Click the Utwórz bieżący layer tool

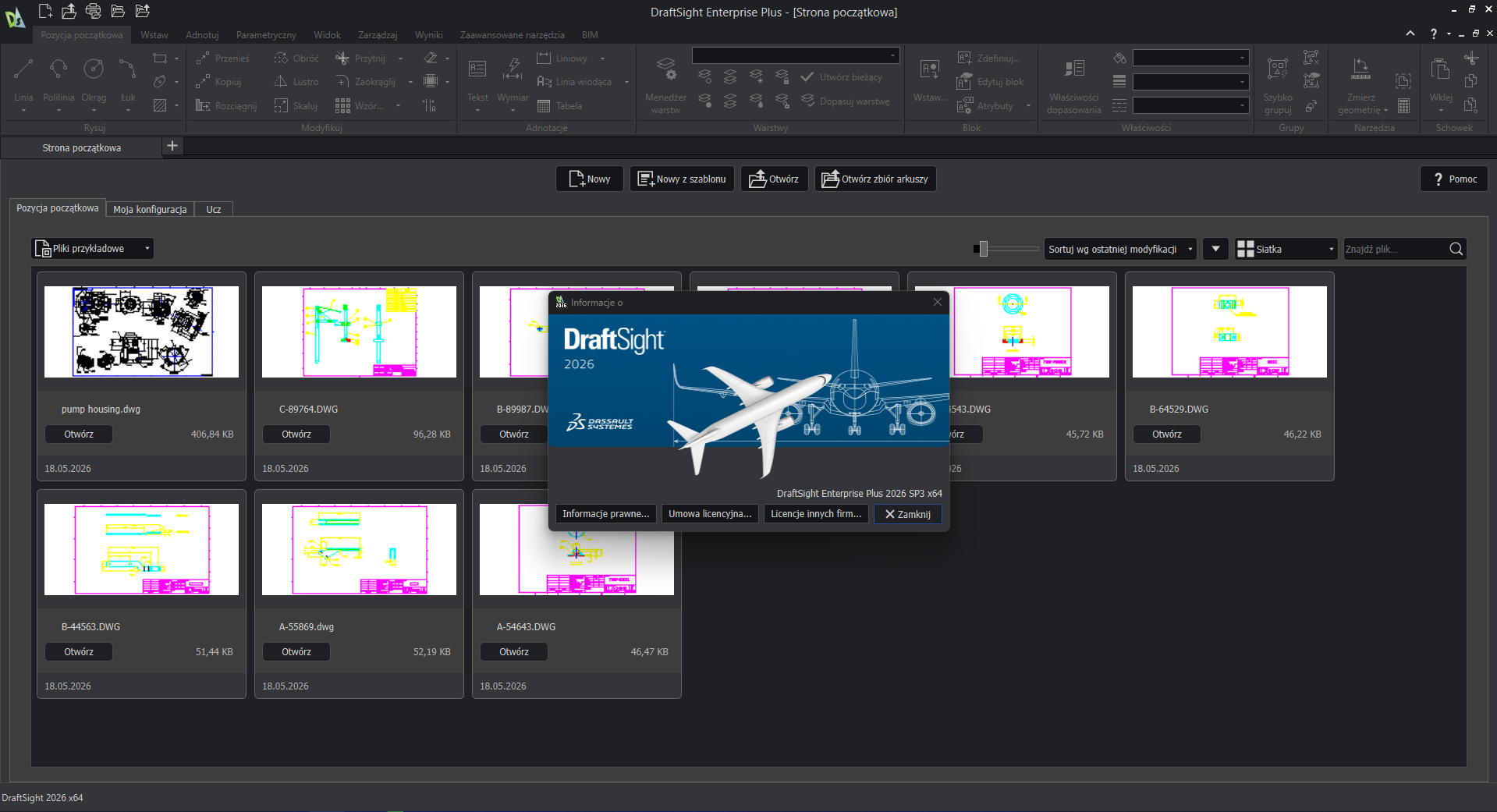pyautogui.click(x=842, y=77)
